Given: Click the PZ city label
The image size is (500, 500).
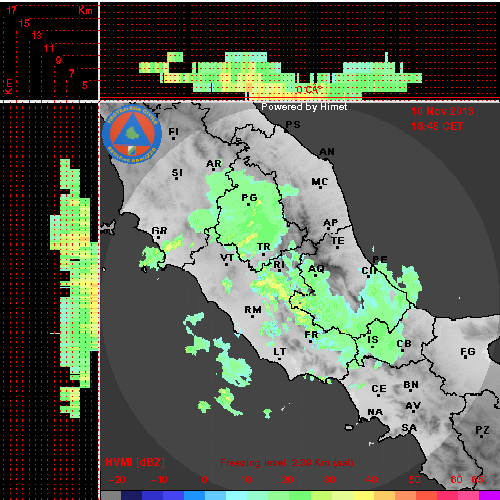Looking at the screenshot, I should click(x=482, y=430).
